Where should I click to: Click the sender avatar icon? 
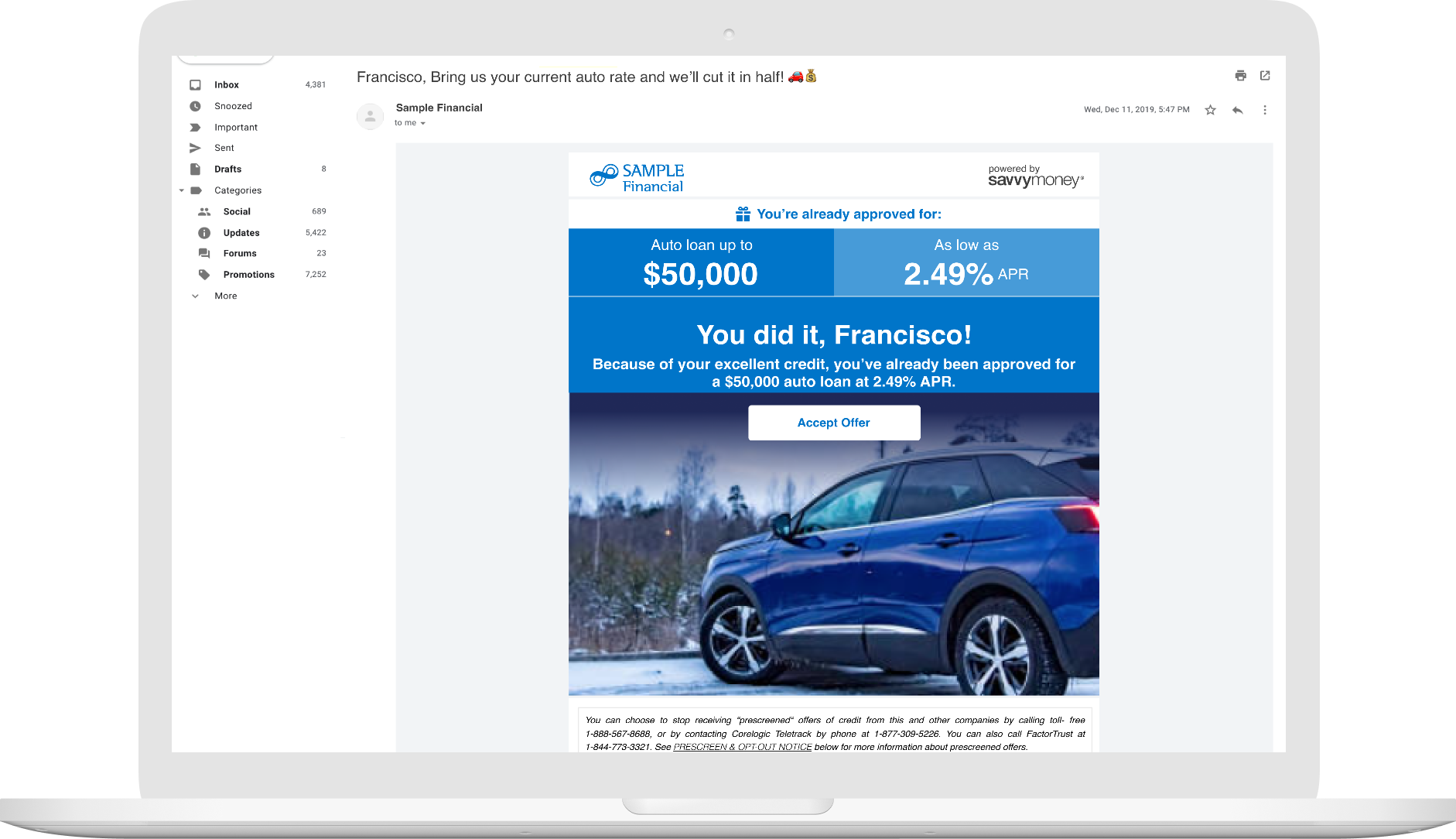pyautogui.click(x=370, y=116)
